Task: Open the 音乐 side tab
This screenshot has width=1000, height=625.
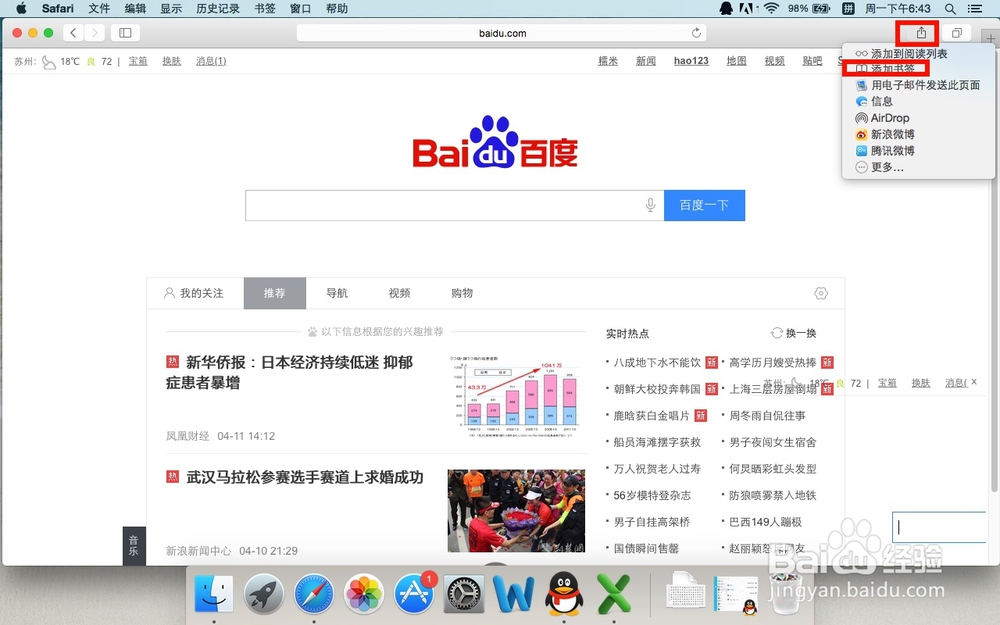Action: [134, 546]
